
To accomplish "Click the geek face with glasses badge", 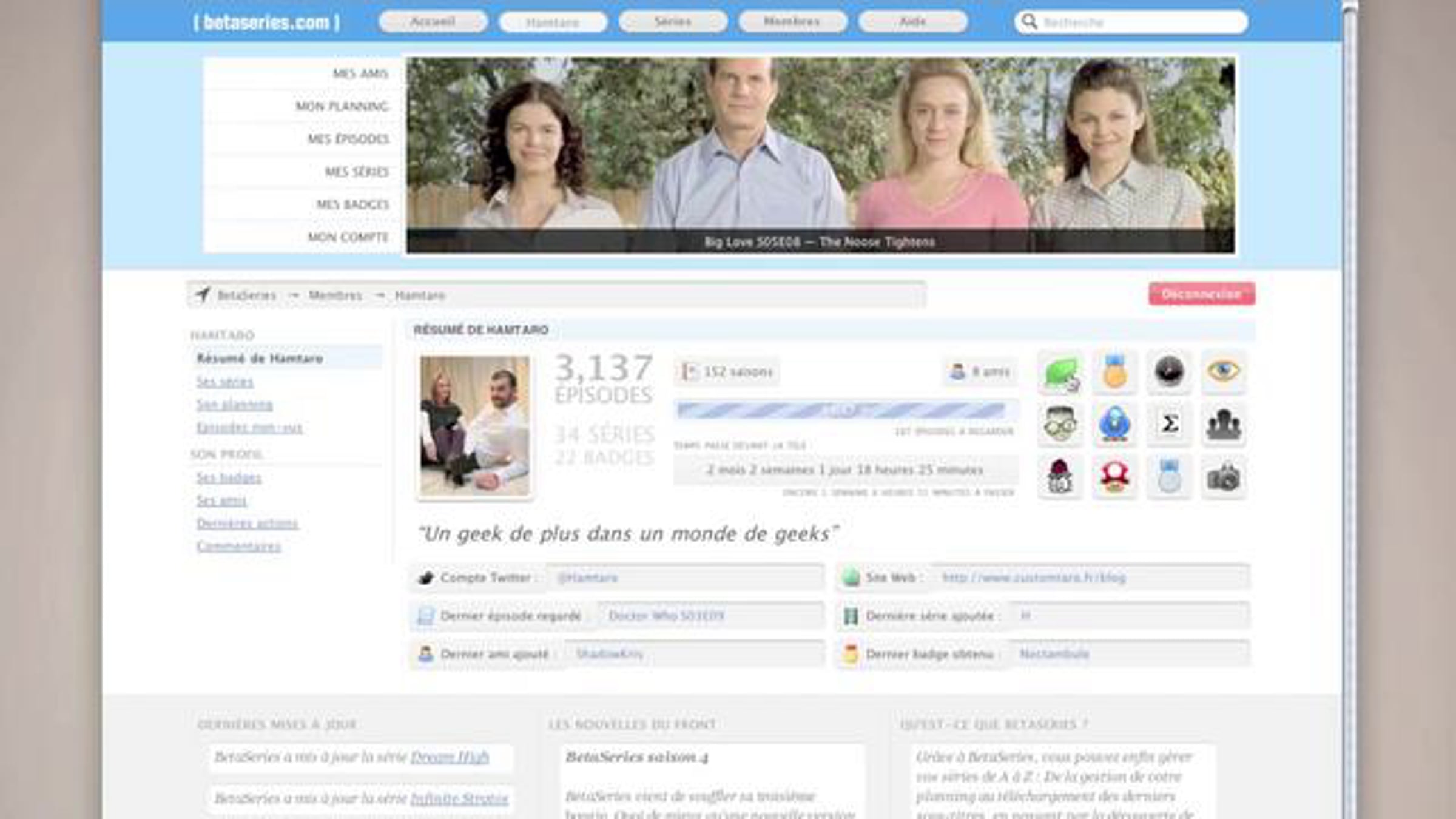I will [x=1060, y=424].
